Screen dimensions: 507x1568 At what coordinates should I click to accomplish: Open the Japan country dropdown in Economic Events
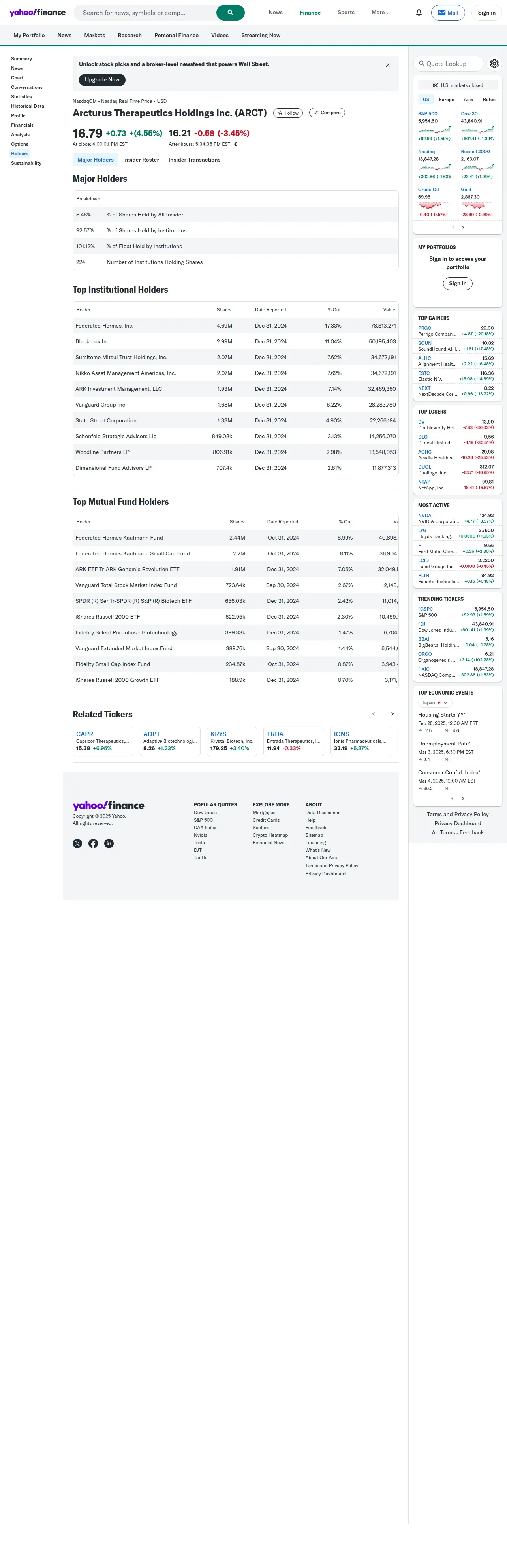pos(435,702)
